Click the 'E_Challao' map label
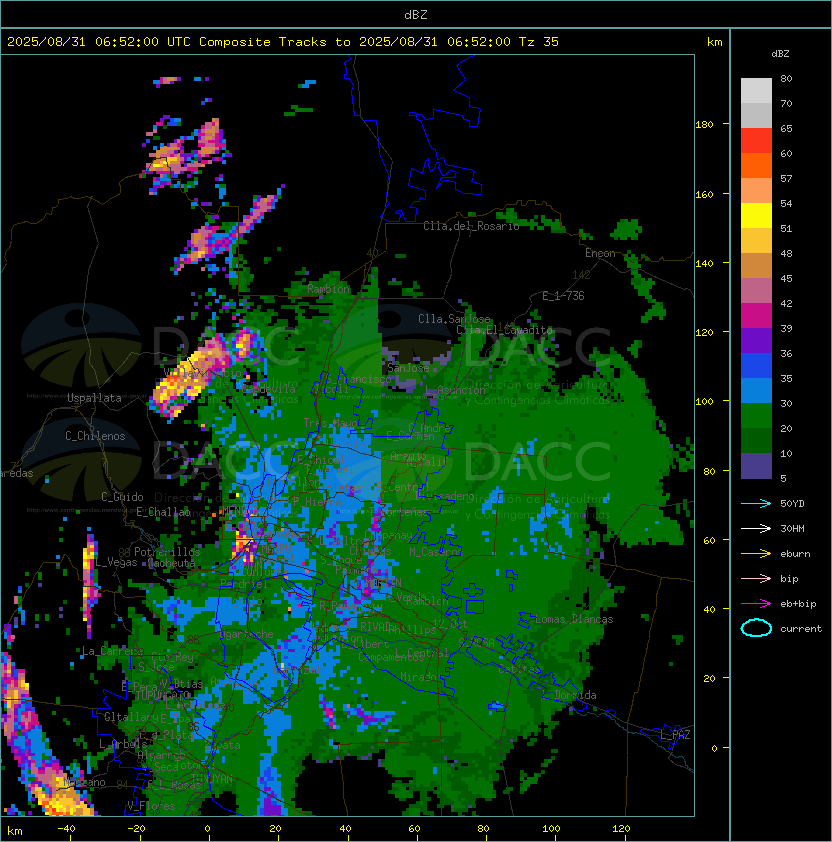Image resolution: width=832 pixels, height=842 pixels. (163, 512)
